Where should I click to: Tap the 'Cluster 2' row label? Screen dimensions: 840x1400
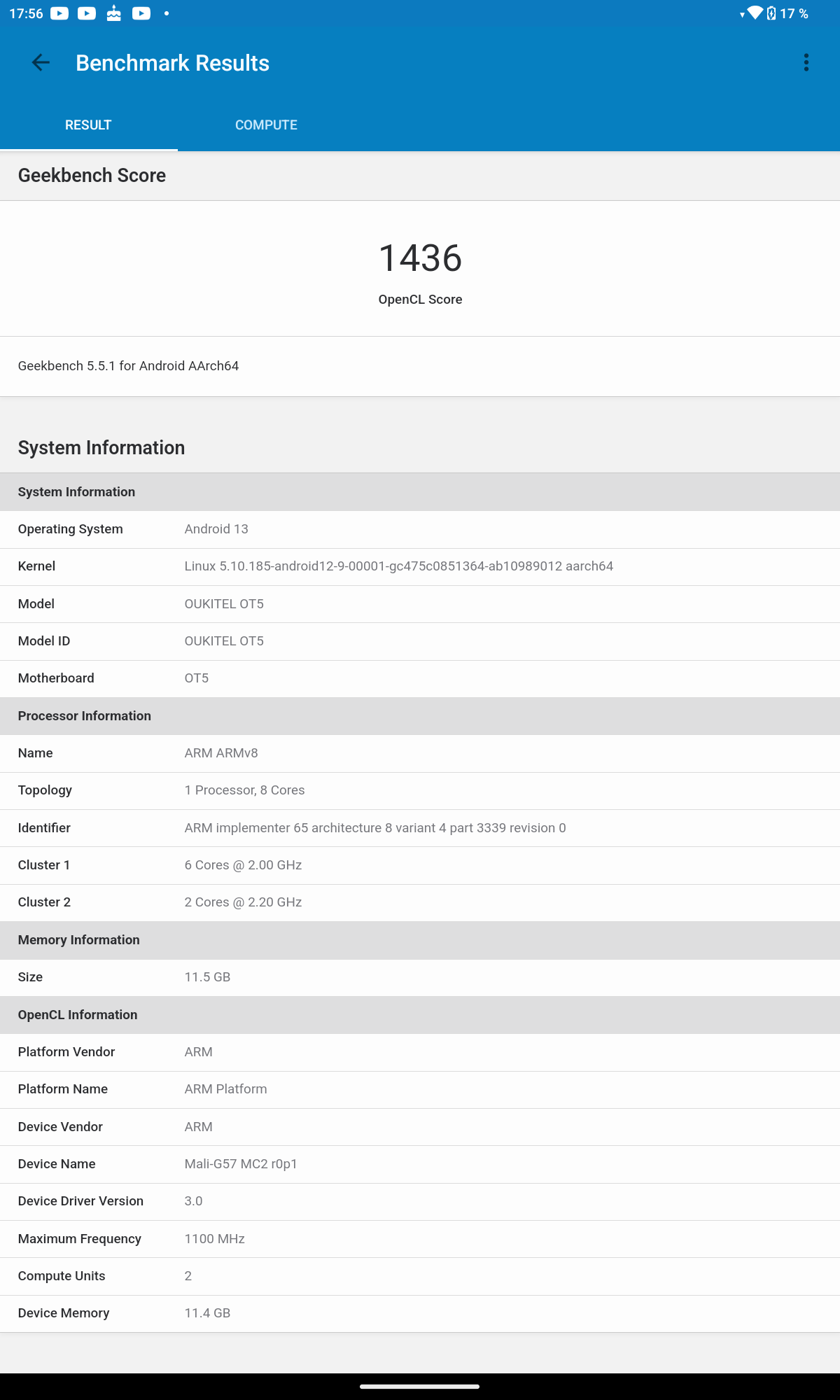pyautogui.click(x=44, y=902)
